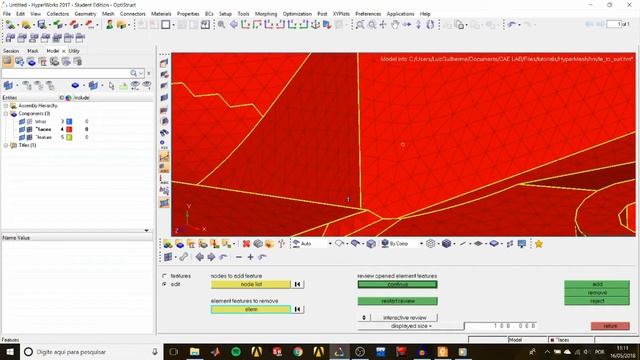Viewport: 640px width, 360px height.
Task: Click the plus zoom-in icon below viewport
Action: point(251,257)
